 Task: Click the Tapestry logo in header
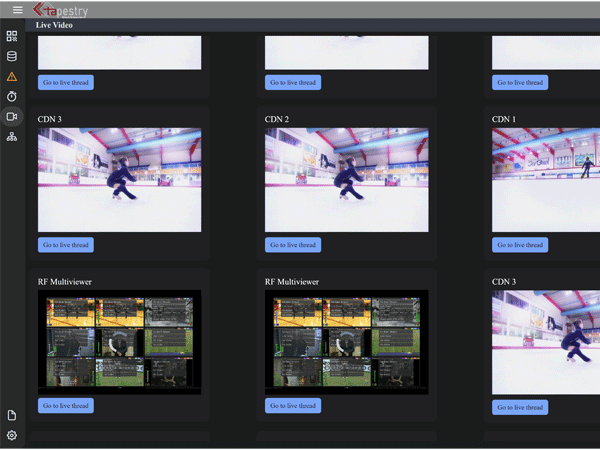pyautogui.click(x=60, y=11)
